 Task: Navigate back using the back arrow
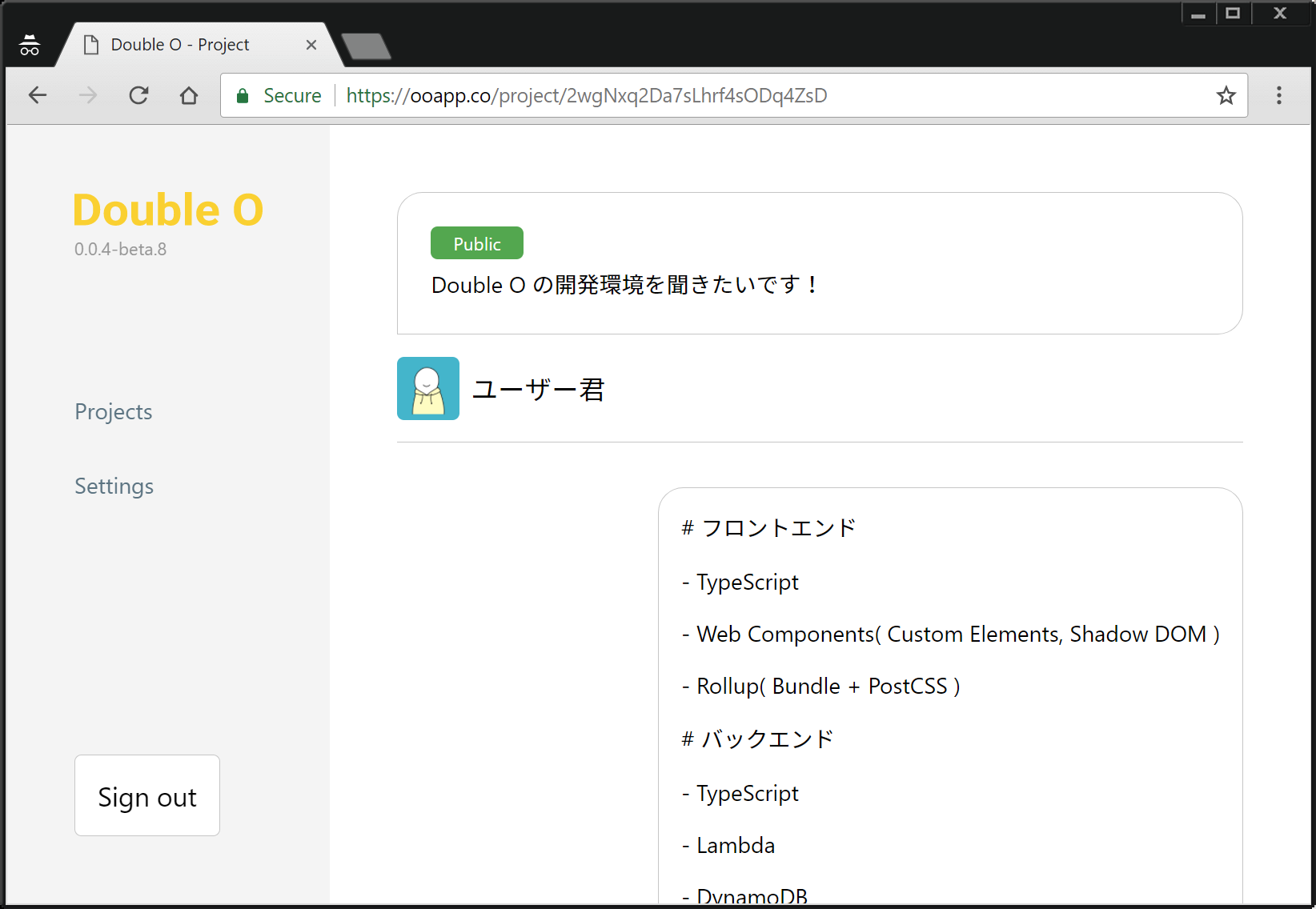[38, 95]
